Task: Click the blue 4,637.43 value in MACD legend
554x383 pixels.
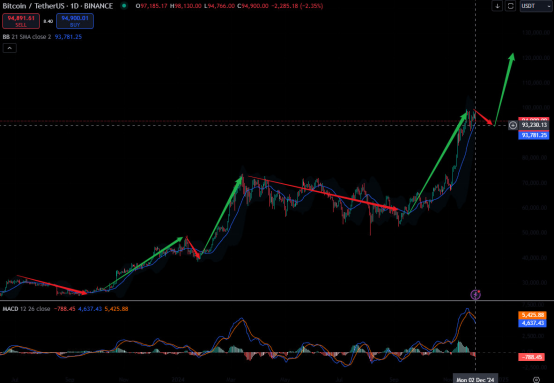Action: [90, 309]
